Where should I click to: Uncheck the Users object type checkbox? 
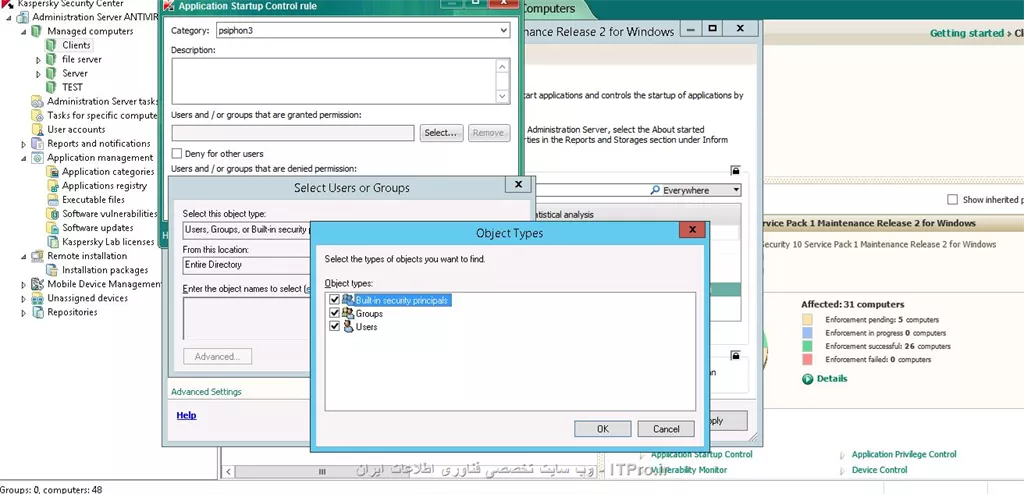pos(335,326)
